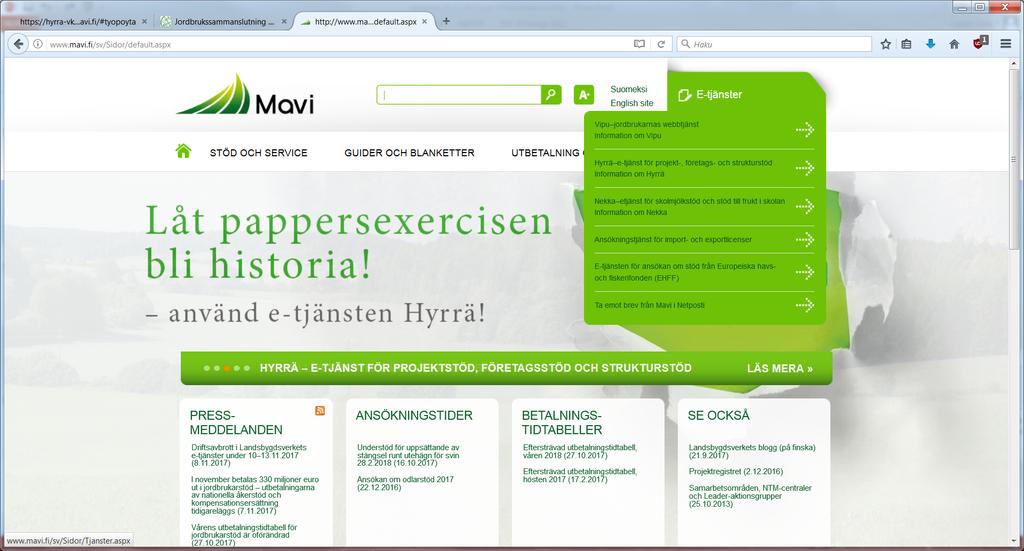1024x551 pixels.
Task: Click the Mavi logo
Action: coord(245,95)
